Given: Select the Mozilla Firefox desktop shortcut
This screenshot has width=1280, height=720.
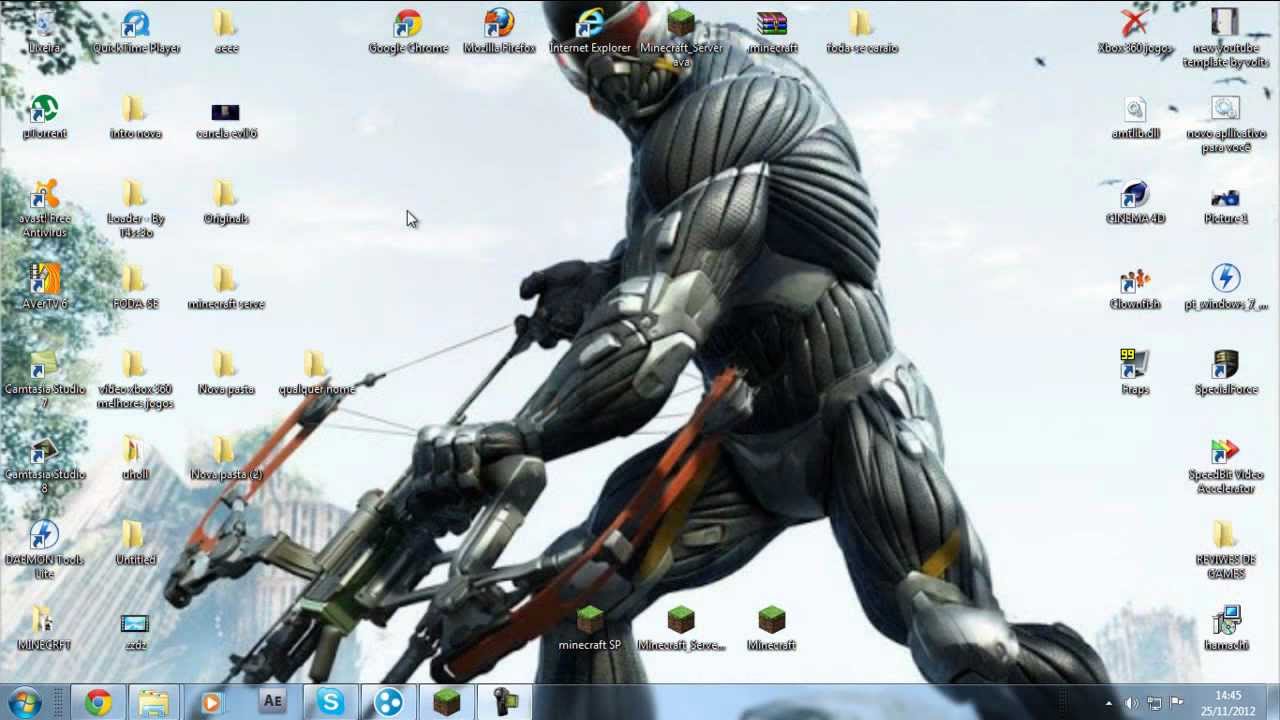Looking at the screenshot, I should 499,31.
